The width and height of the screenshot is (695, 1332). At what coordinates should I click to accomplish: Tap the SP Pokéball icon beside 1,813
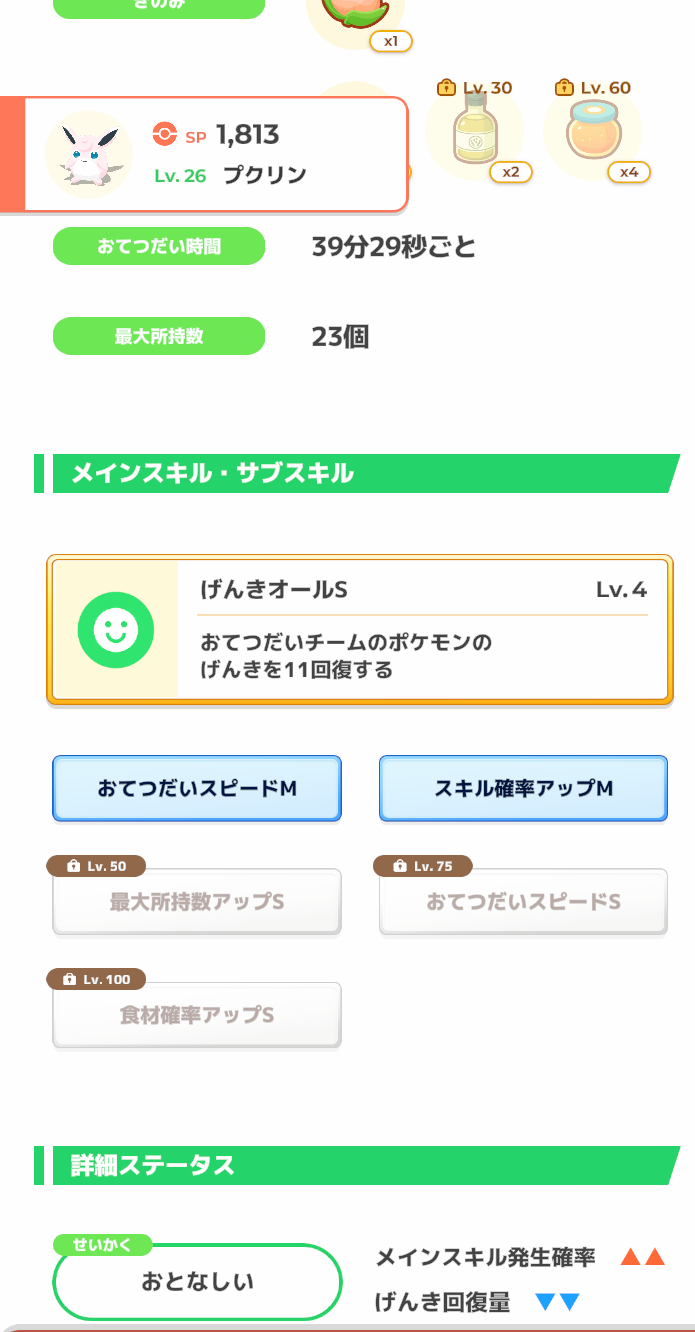[164, 134]
